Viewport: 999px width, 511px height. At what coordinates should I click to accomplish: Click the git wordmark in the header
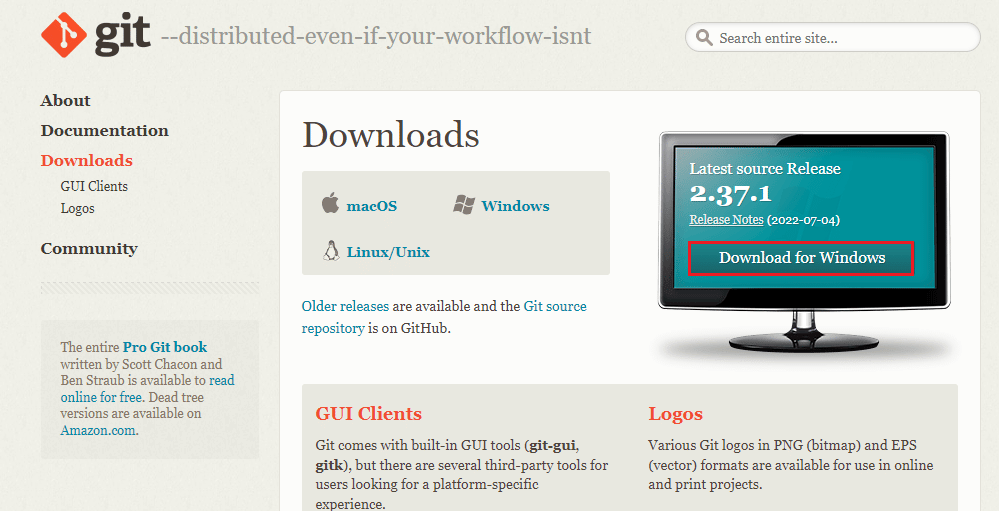coord(122,35)
